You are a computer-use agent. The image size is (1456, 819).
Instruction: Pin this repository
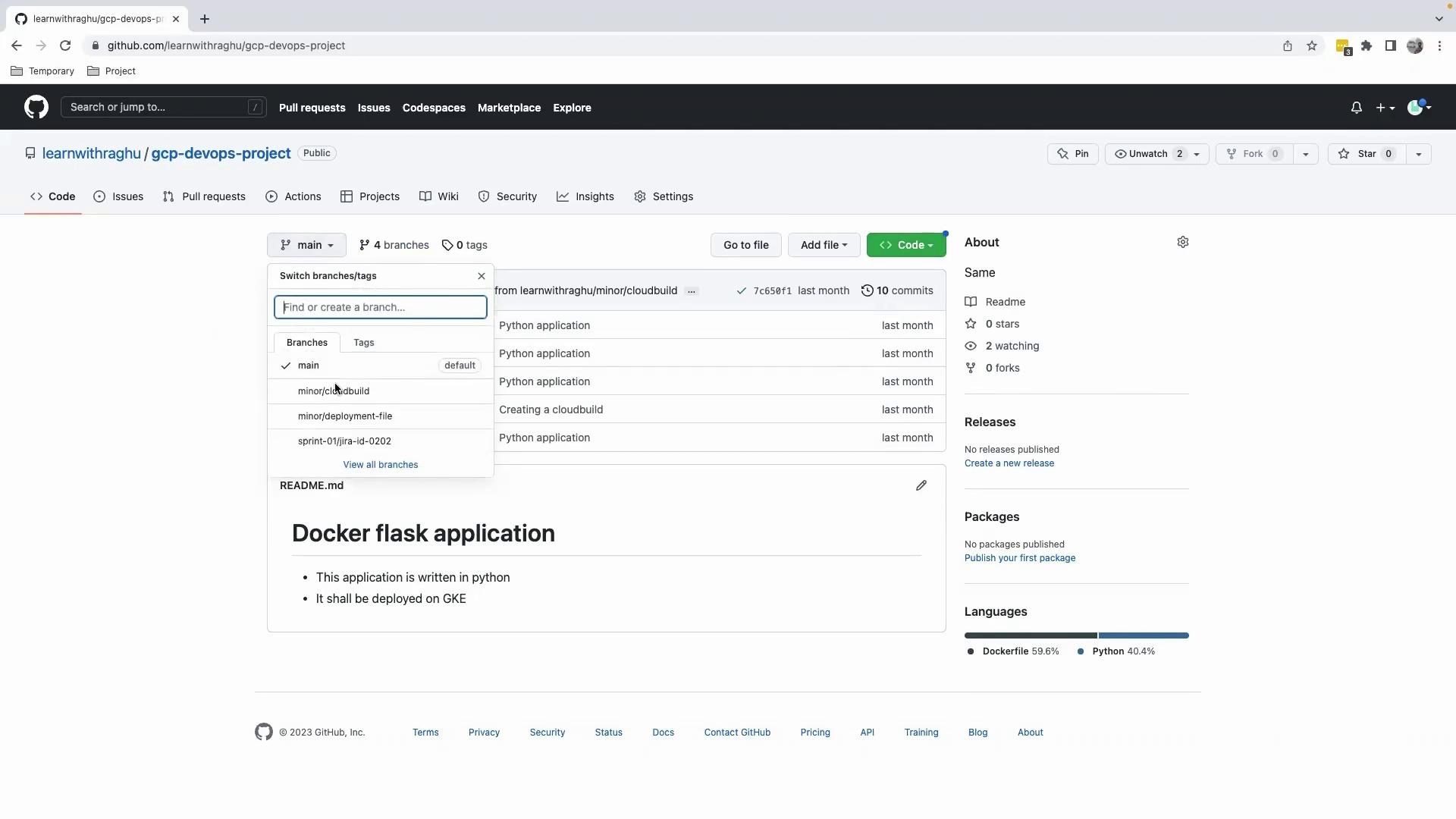point(1072,154)
